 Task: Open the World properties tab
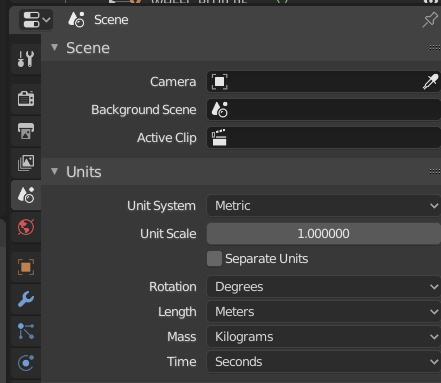[26, 228]
